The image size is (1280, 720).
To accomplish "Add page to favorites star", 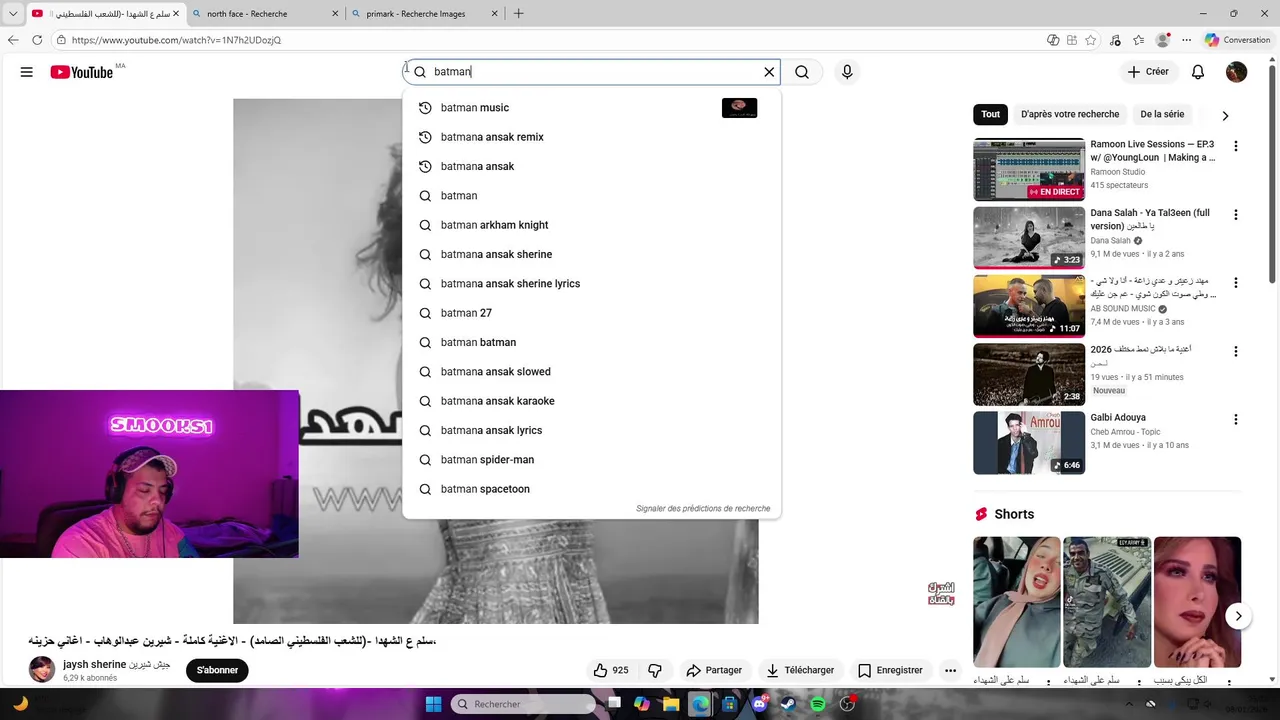I will tap(1091, 40).
